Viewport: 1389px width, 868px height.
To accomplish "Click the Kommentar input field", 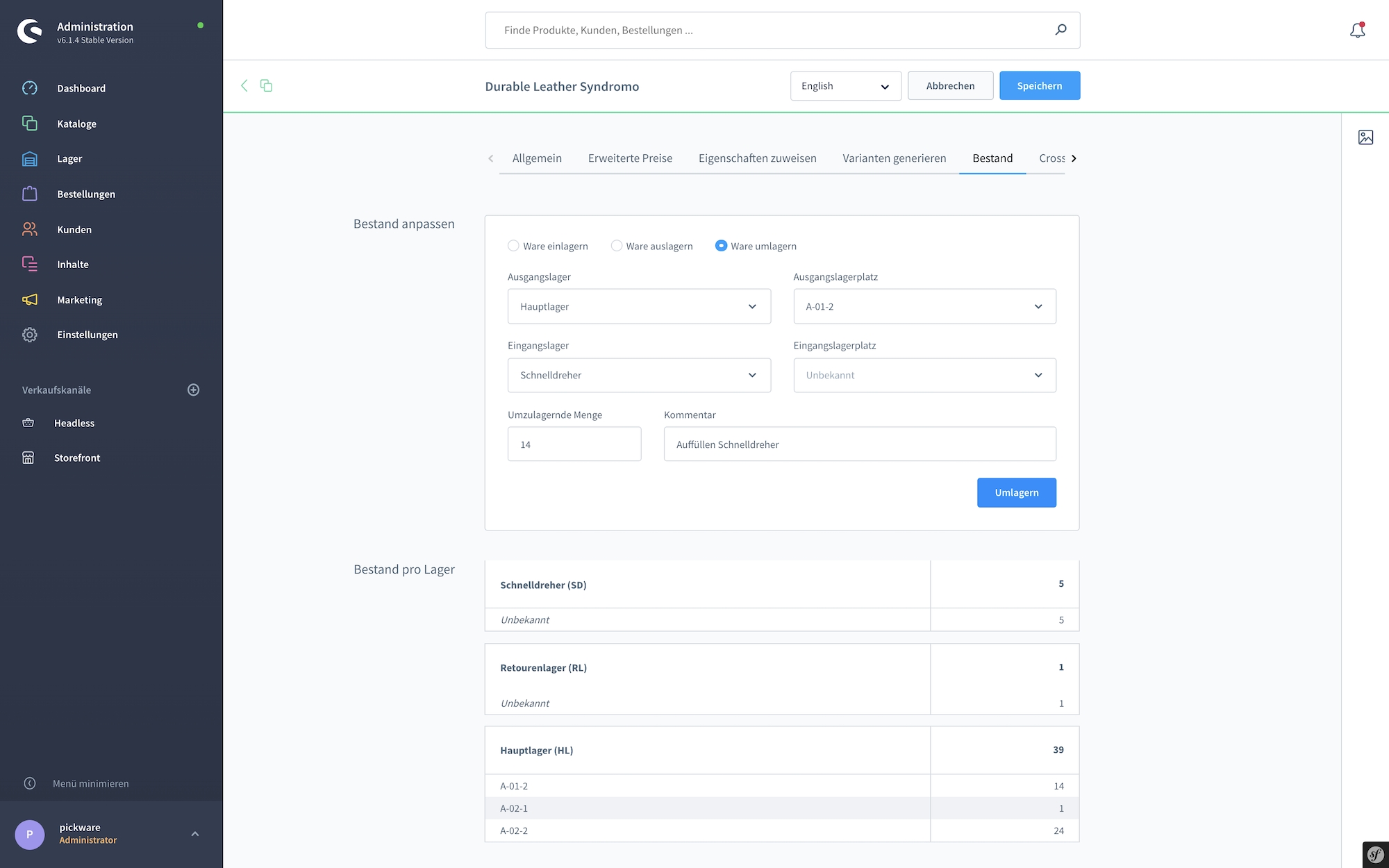I will coord(859,444).
